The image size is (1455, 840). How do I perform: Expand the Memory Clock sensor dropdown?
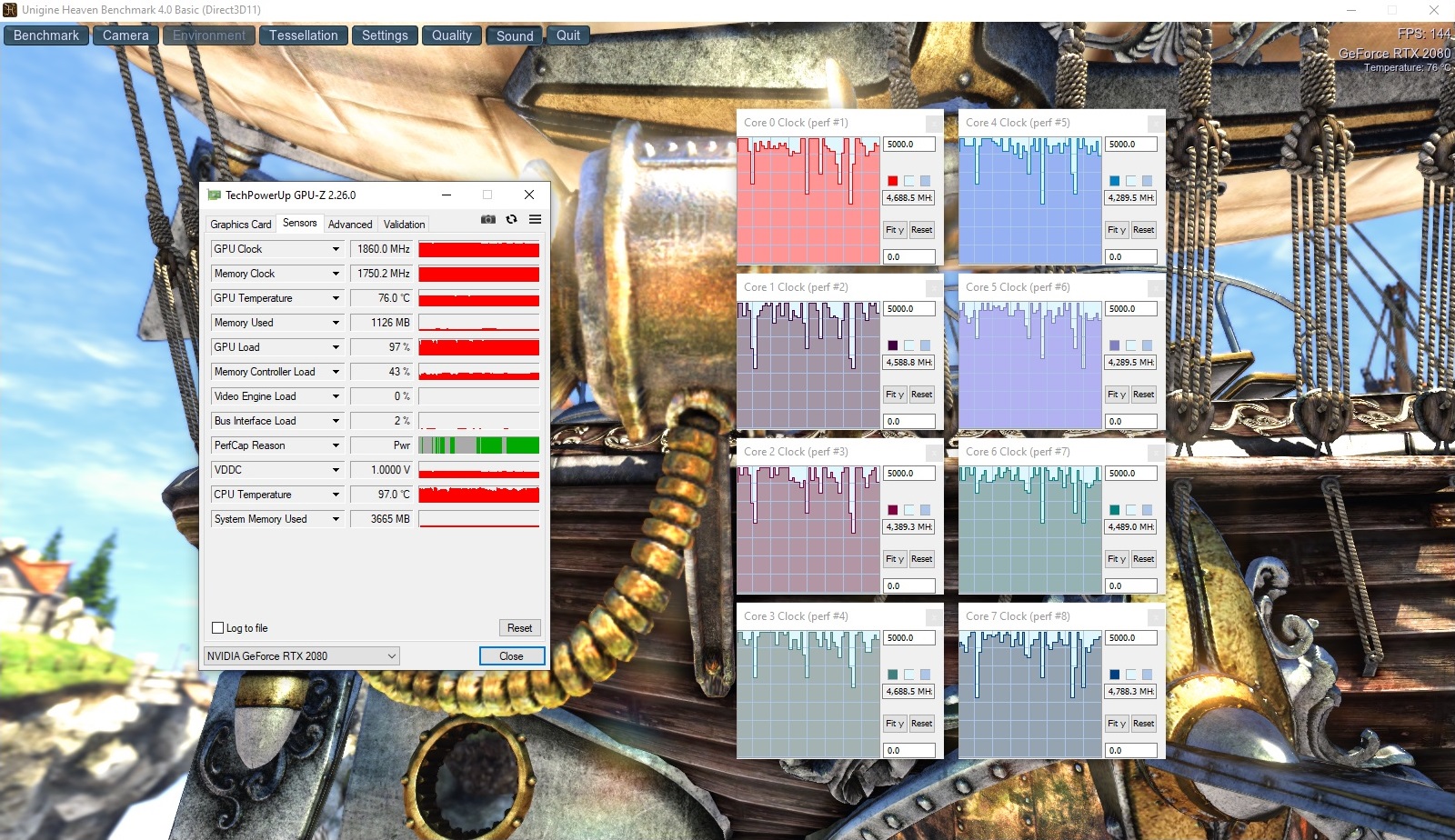[x=336, y=274]
